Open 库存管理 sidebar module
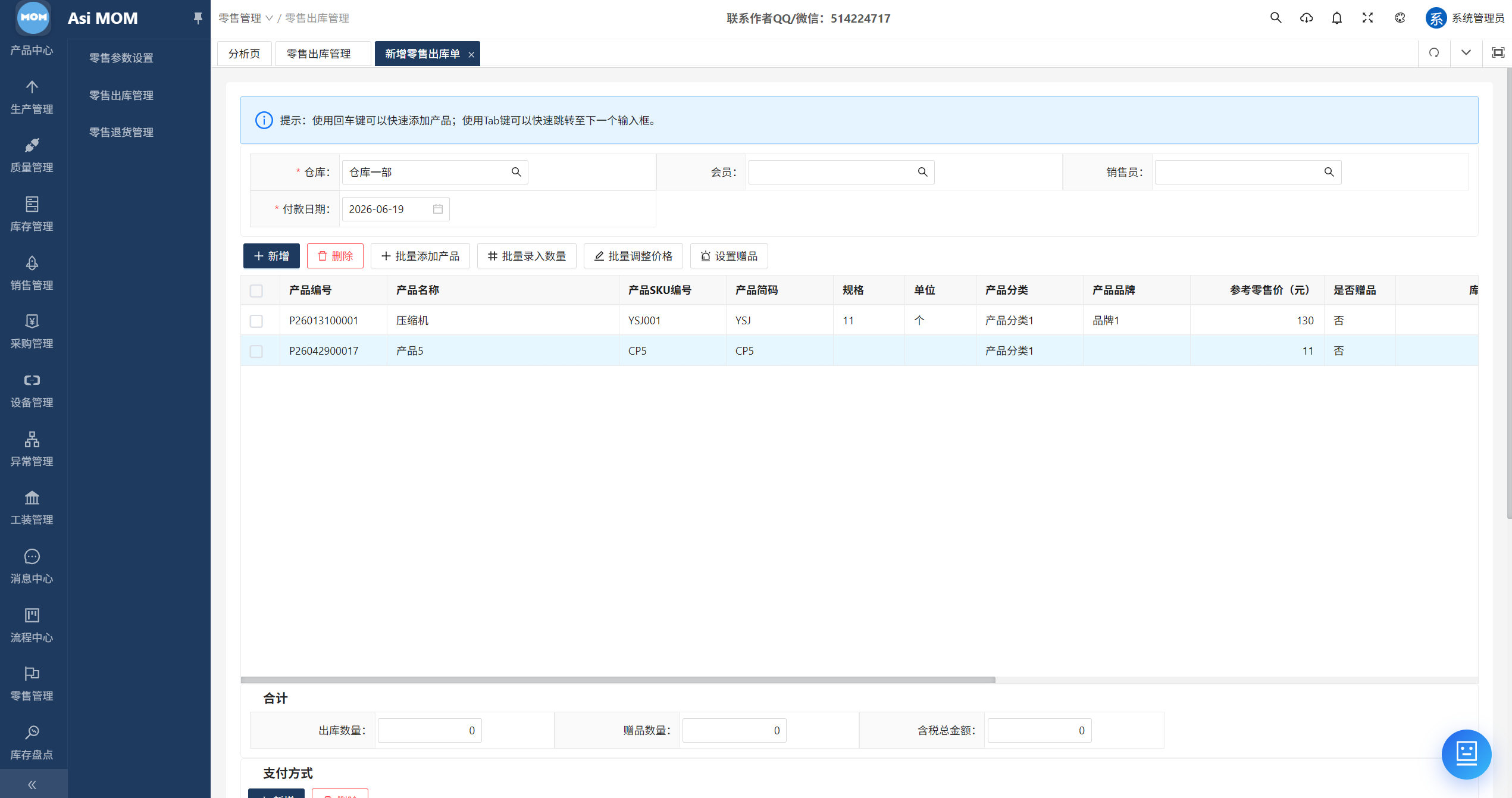 (32, 215)
